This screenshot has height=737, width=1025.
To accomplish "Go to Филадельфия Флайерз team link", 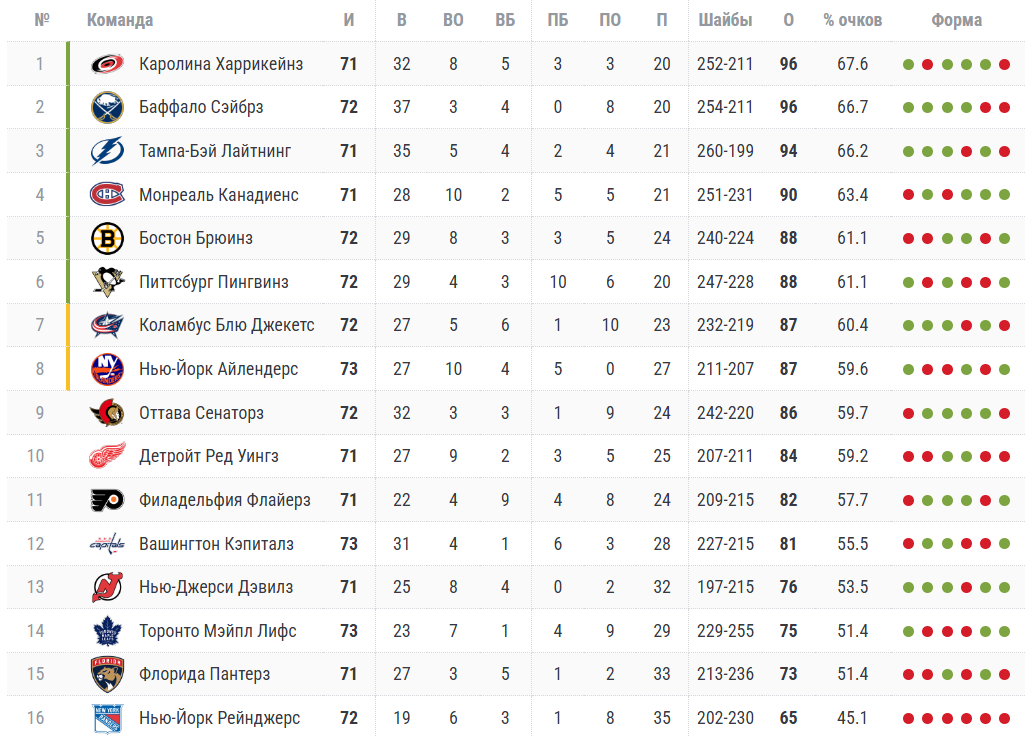I will [x=225, y=500].
